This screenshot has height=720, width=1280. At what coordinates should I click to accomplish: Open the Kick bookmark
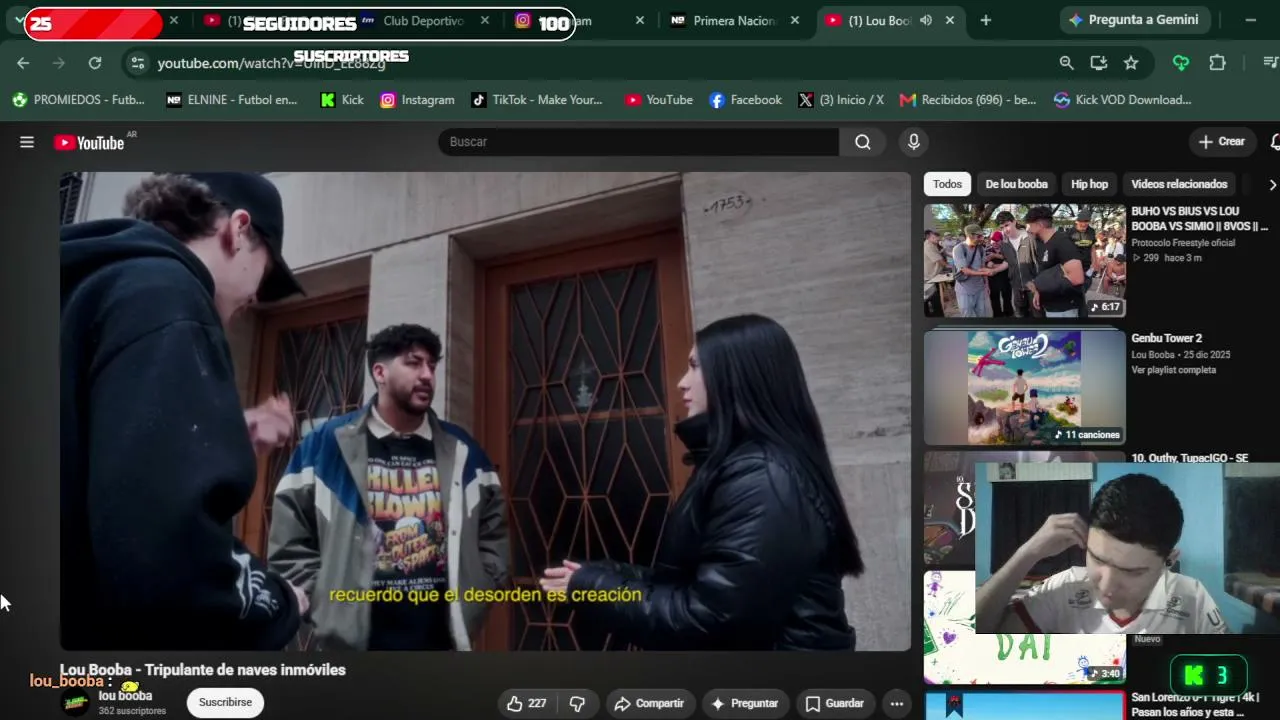[342, 100]
